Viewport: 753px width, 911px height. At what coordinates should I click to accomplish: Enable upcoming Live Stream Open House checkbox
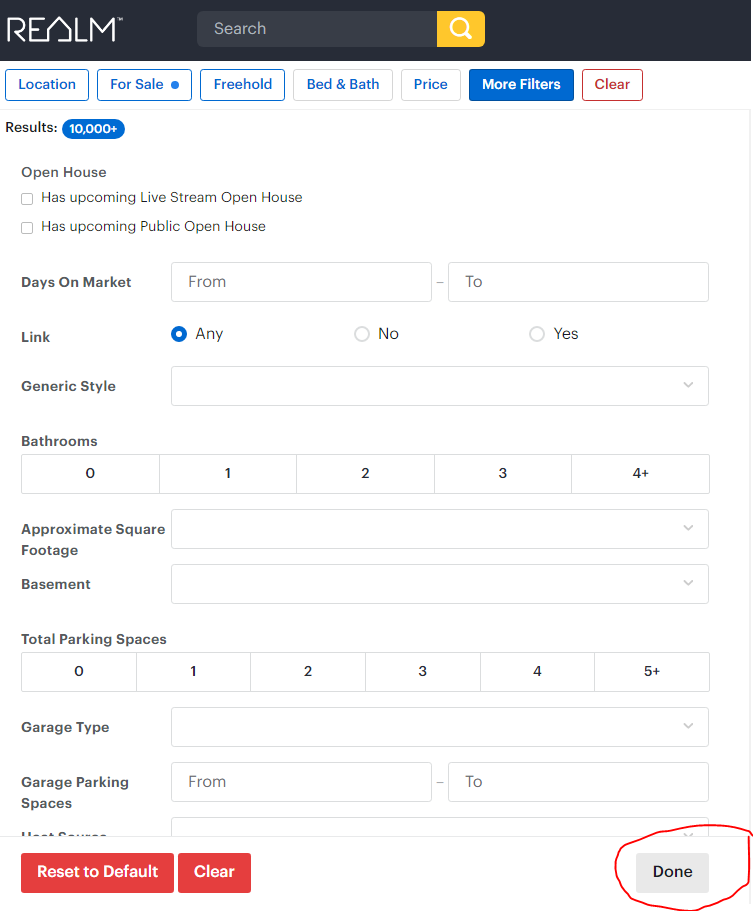pyautogui.click(x=27, y=199)
